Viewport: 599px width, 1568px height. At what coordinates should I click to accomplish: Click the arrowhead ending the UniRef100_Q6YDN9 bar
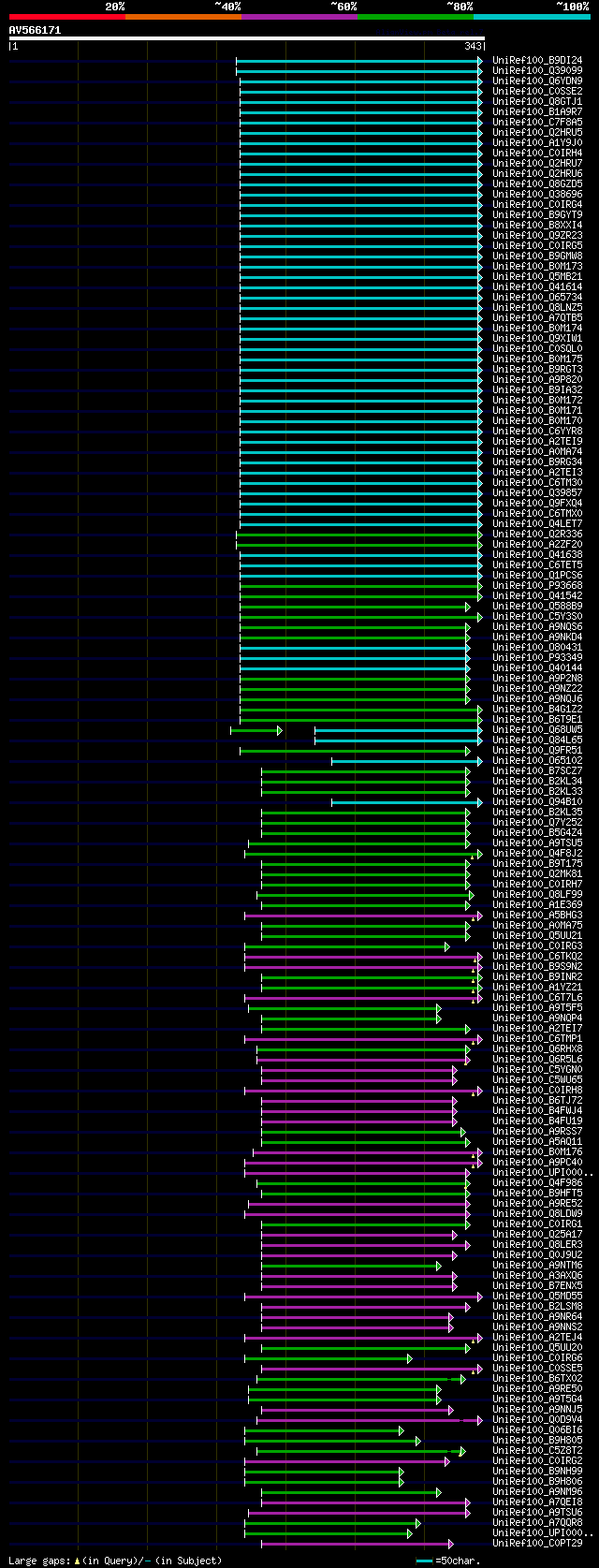(480, 81)
